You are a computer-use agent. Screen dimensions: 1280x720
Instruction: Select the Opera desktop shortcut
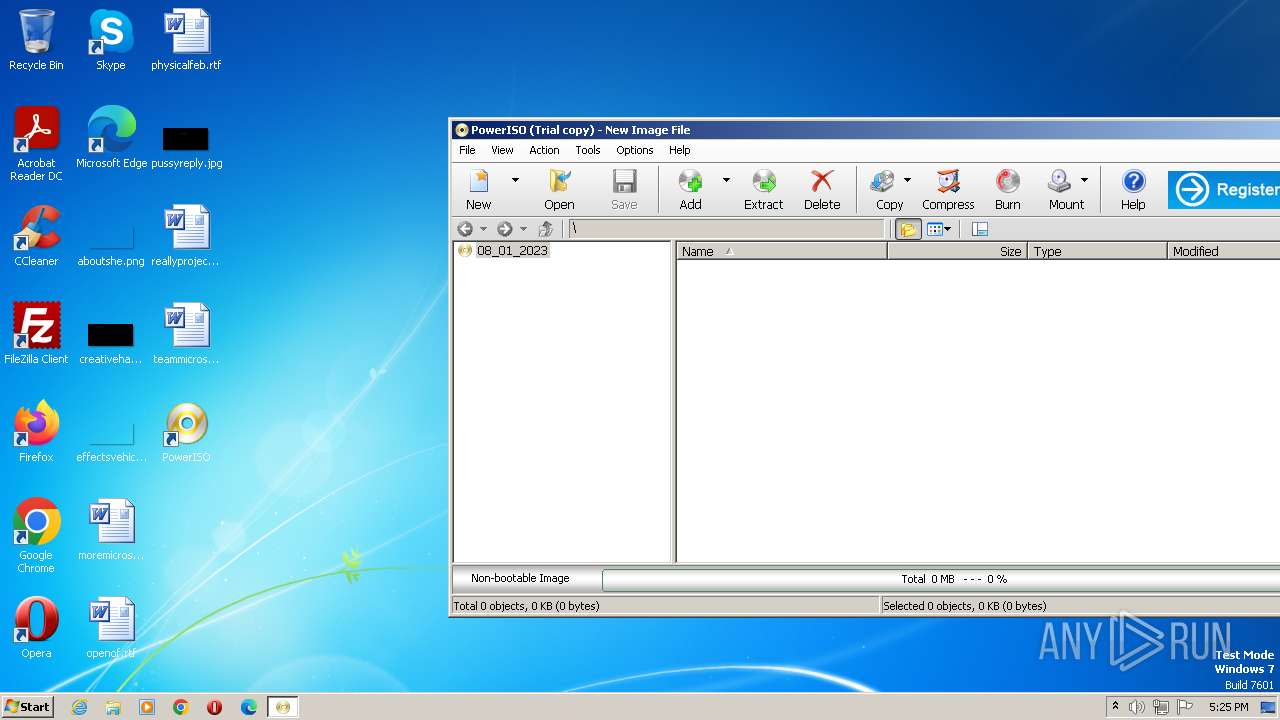36,628
